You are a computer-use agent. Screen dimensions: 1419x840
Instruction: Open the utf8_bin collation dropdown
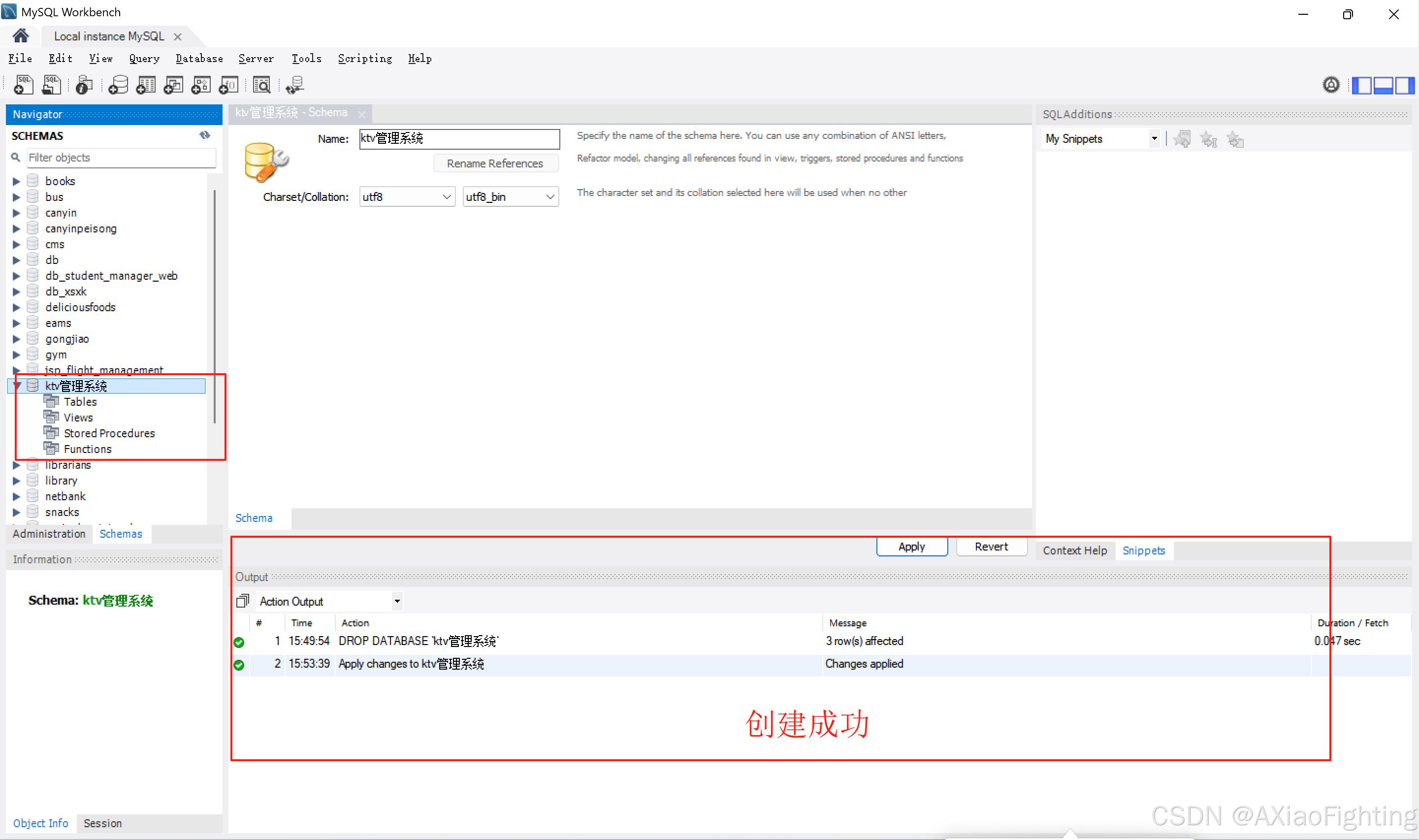510,197
